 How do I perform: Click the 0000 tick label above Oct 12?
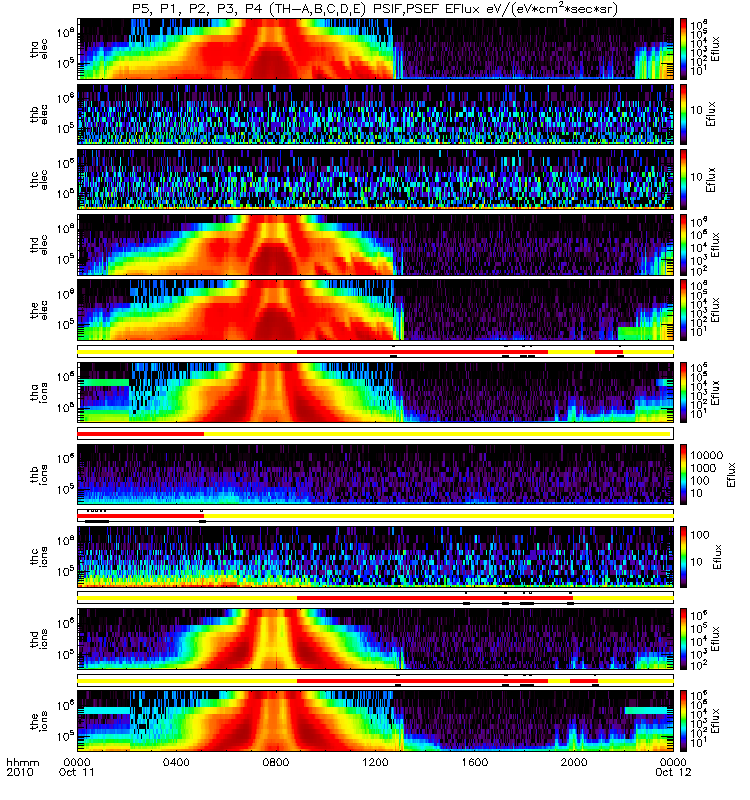(674, 762)
